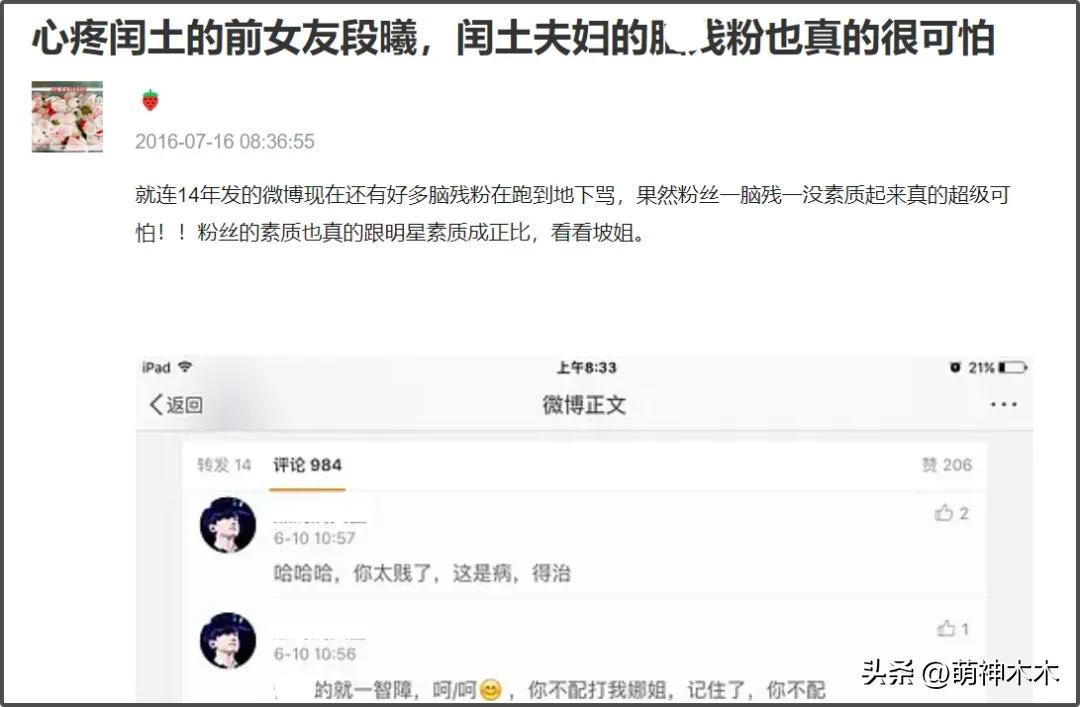Switch to the 转发 14 tab
The height and width of the screenshot is (707, 1080).
pyautogui.click(x=224, y=465)
